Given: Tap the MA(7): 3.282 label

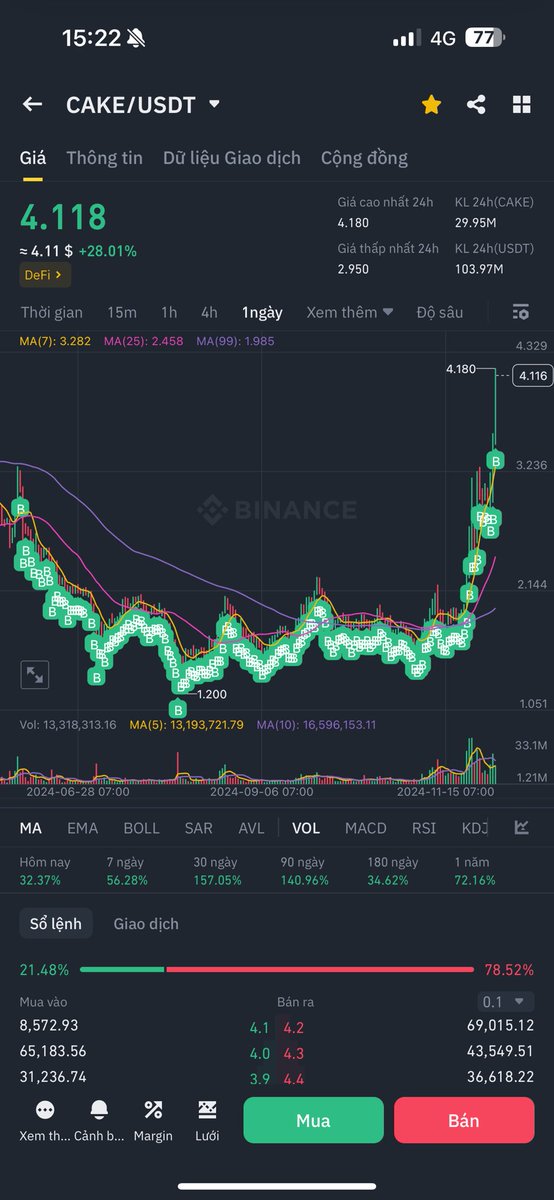Looking at the screenshot, I should (x=55, y=341).
